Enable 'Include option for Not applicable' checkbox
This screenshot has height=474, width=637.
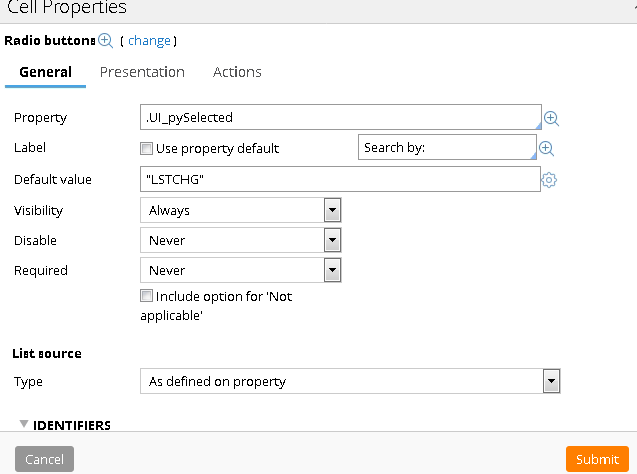147,296
